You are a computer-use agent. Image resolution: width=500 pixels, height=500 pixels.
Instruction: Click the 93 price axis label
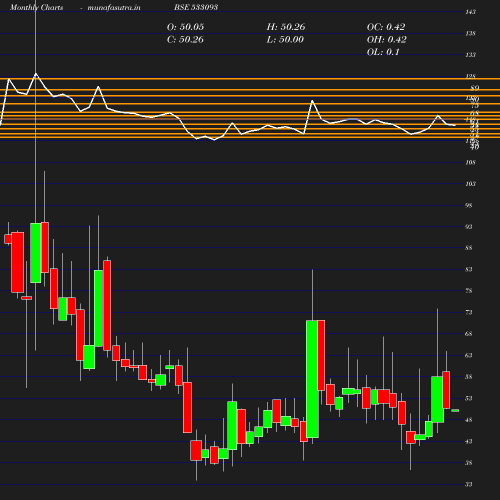tap(469, 227)
